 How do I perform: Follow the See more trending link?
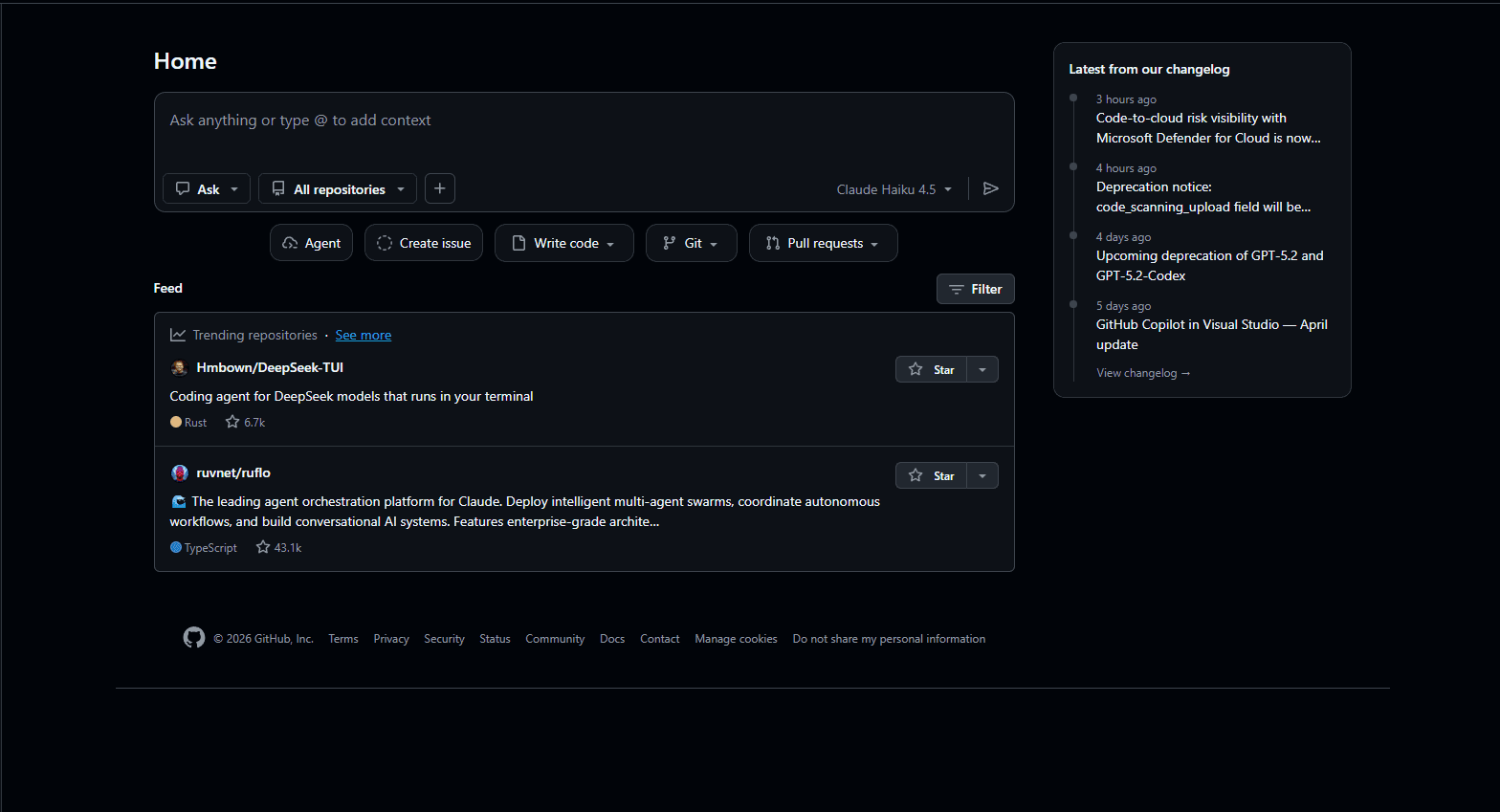[364, 335]
